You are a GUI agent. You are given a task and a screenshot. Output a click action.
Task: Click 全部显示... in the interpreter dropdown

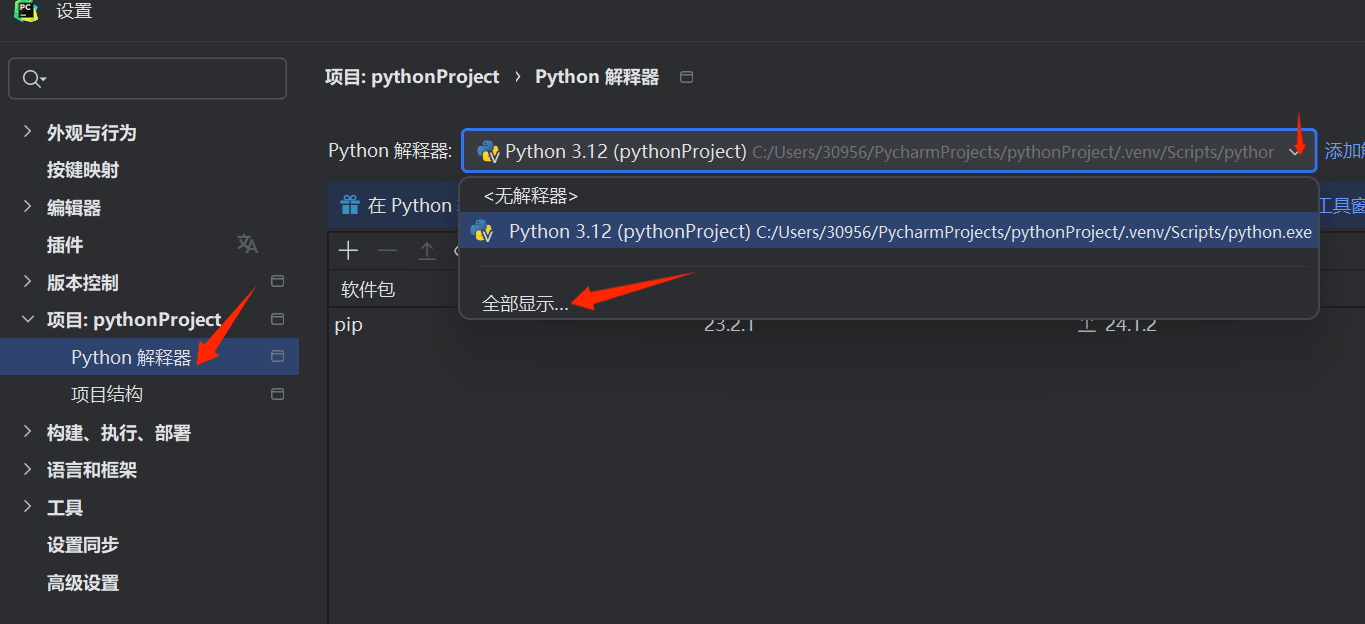pos(525,304)
